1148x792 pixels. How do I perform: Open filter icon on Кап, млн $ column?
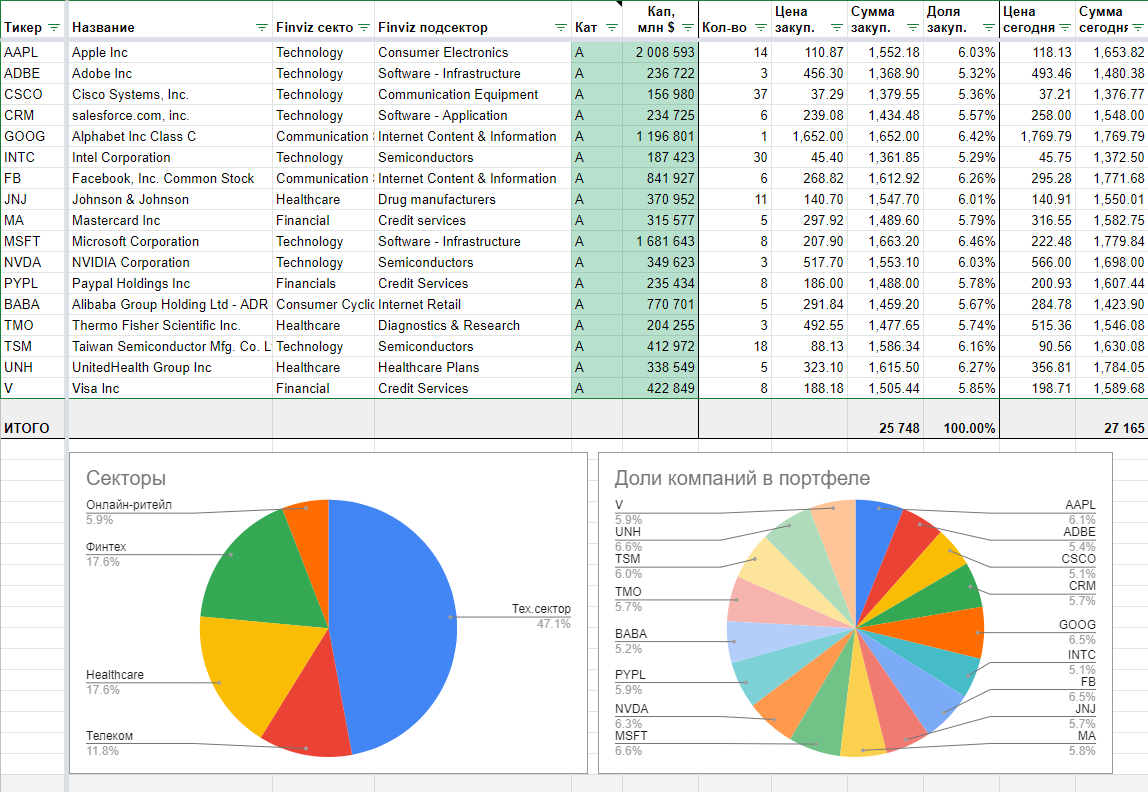[687, 28]
